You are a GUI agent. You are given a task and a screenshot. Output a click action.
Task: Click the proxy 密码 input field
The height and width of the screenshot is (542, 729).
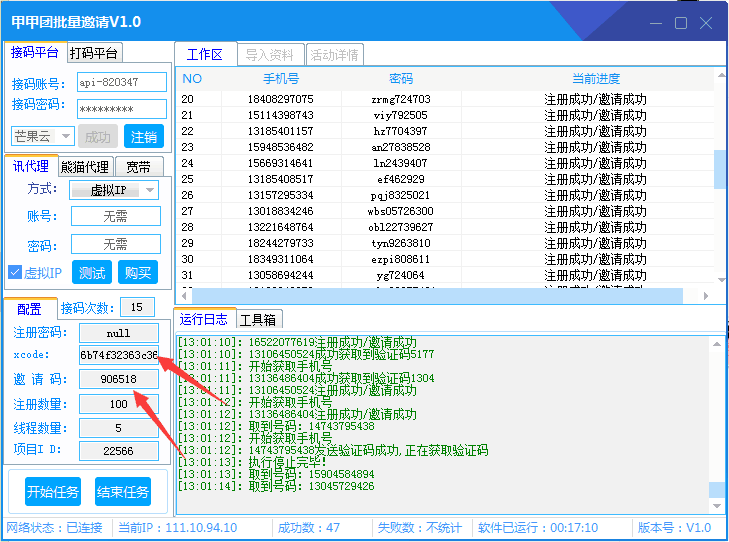tap(116, 244)
